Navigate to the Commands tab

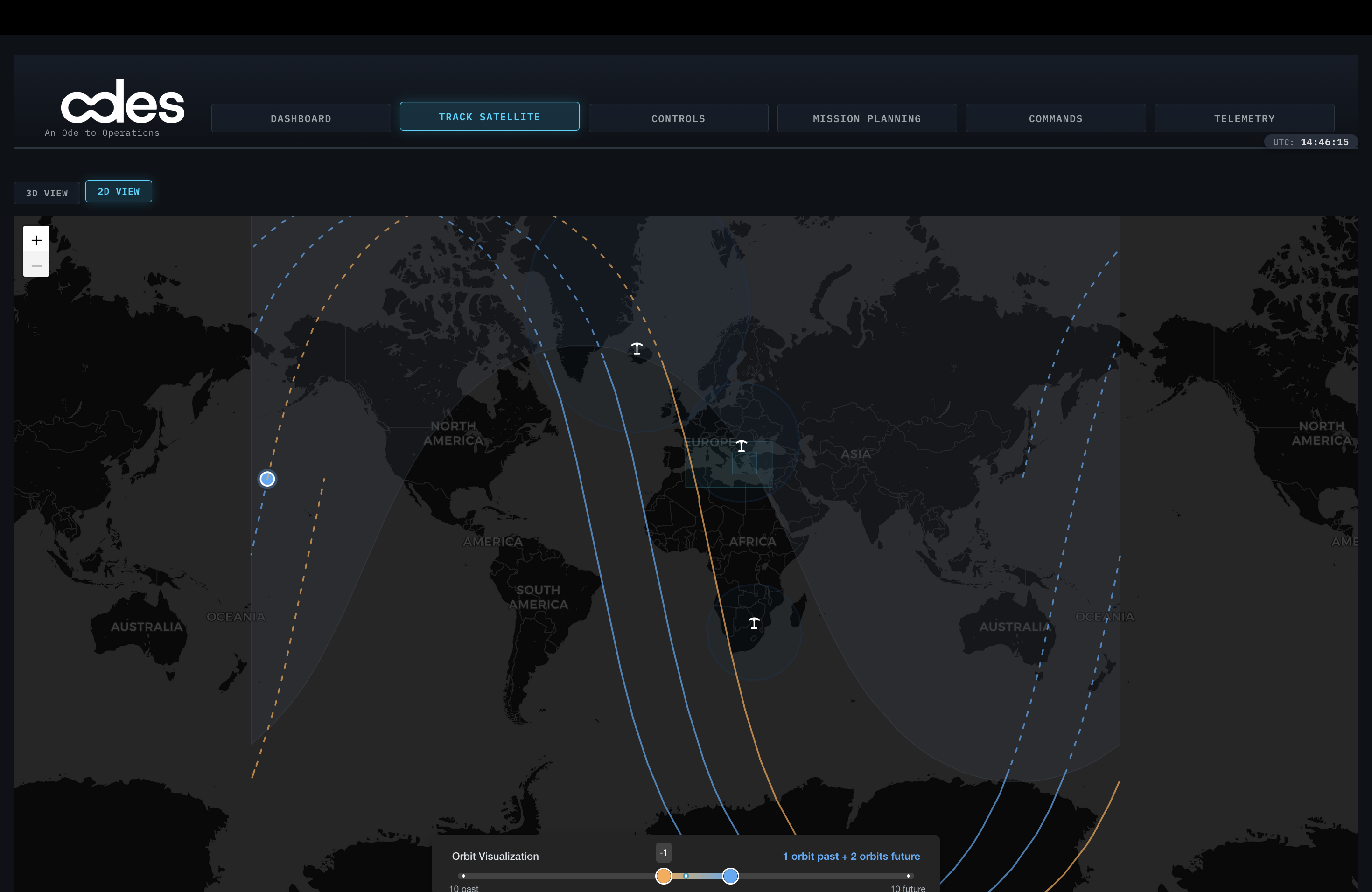tap(1056, 118)
